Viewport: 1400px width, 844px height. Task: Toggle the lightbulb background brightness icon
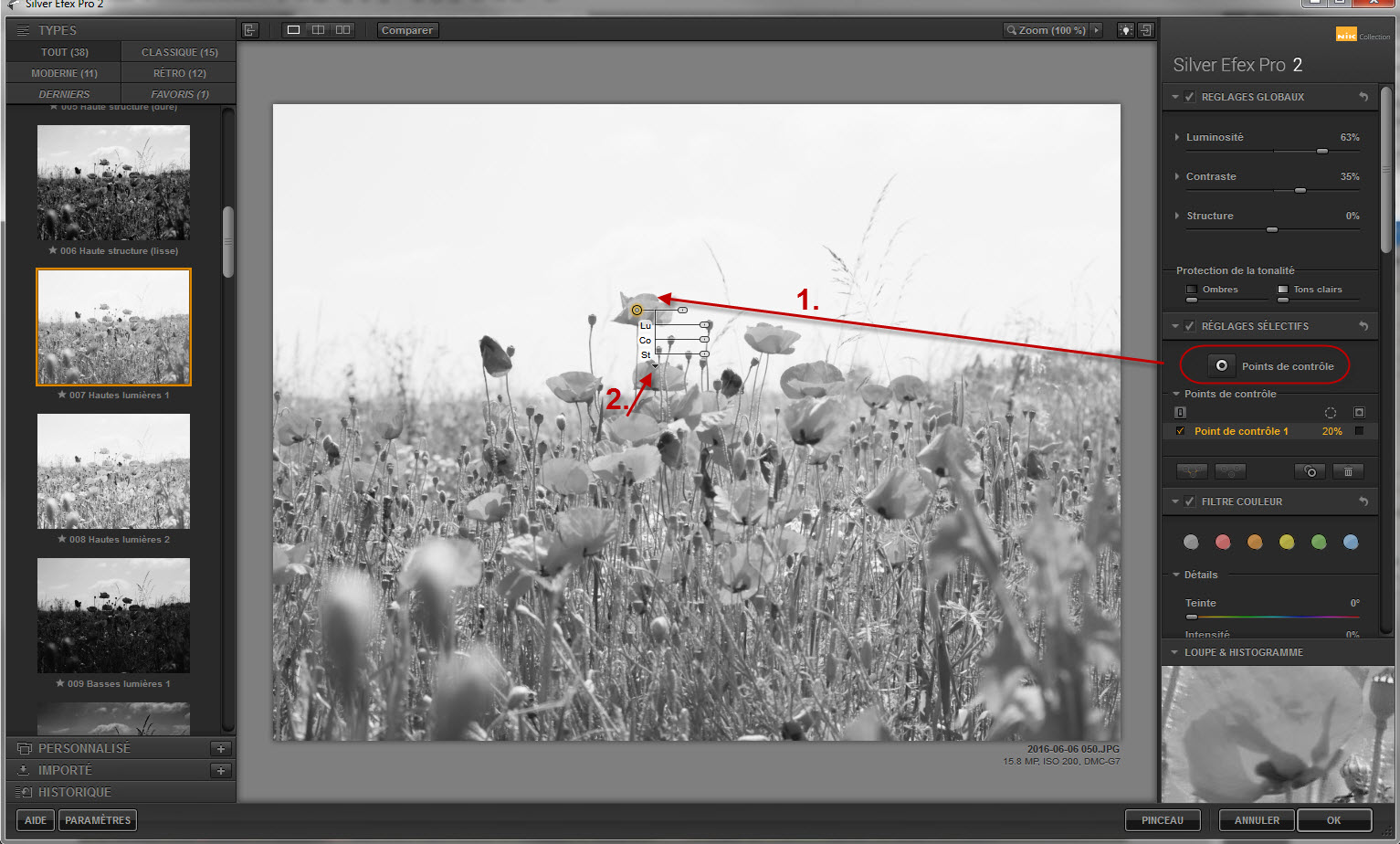1126,30
